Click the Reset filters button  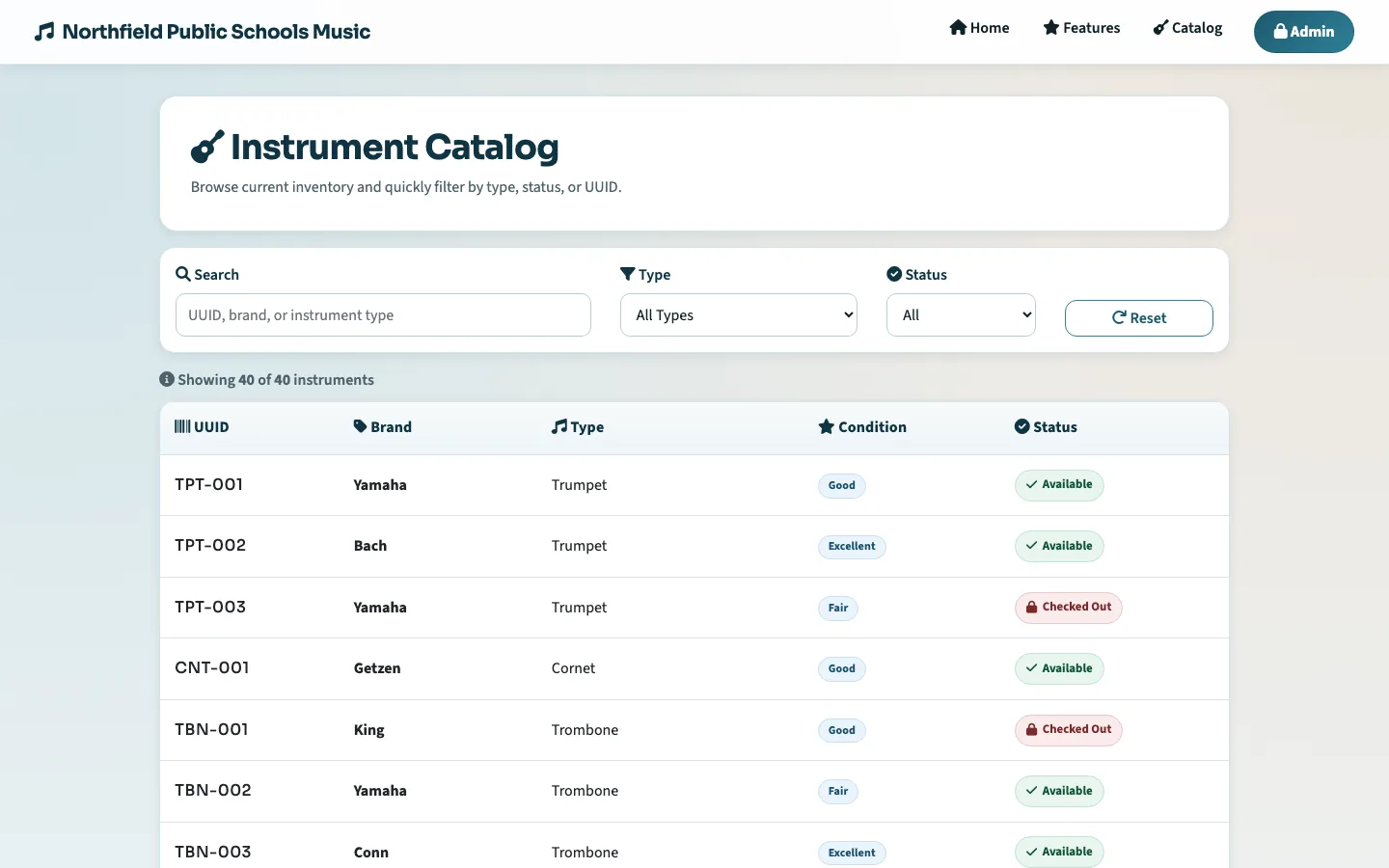click(x=1138, y=318)
